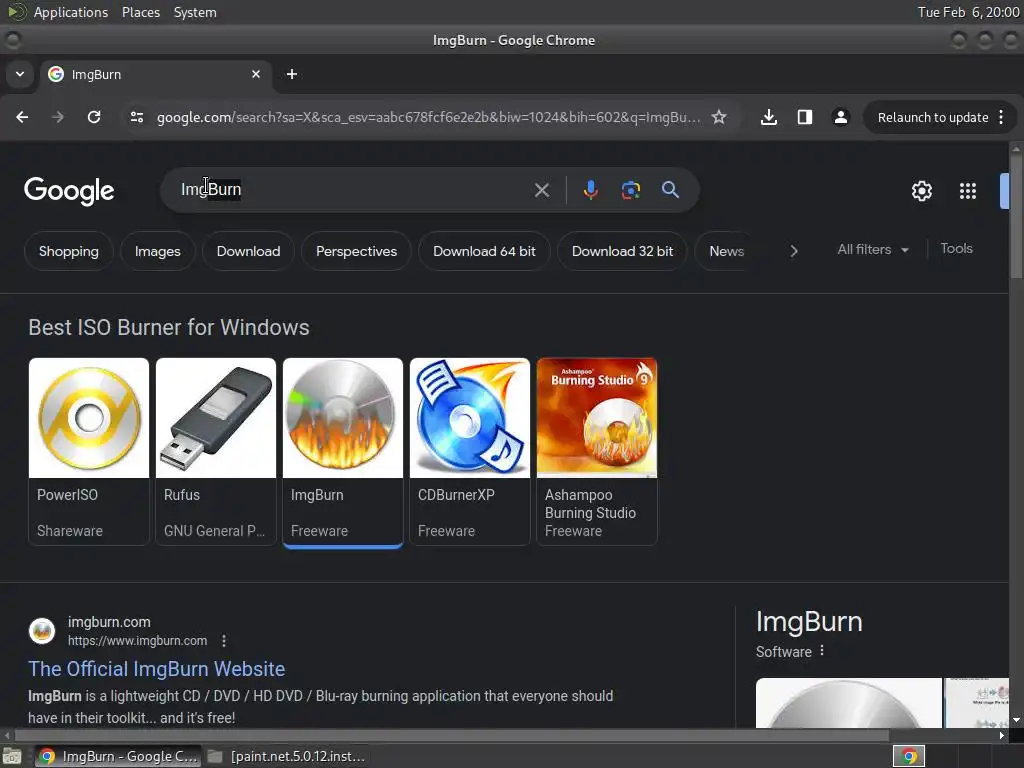
Task: Open the Rufus card
Action: (x=216, y=451)
